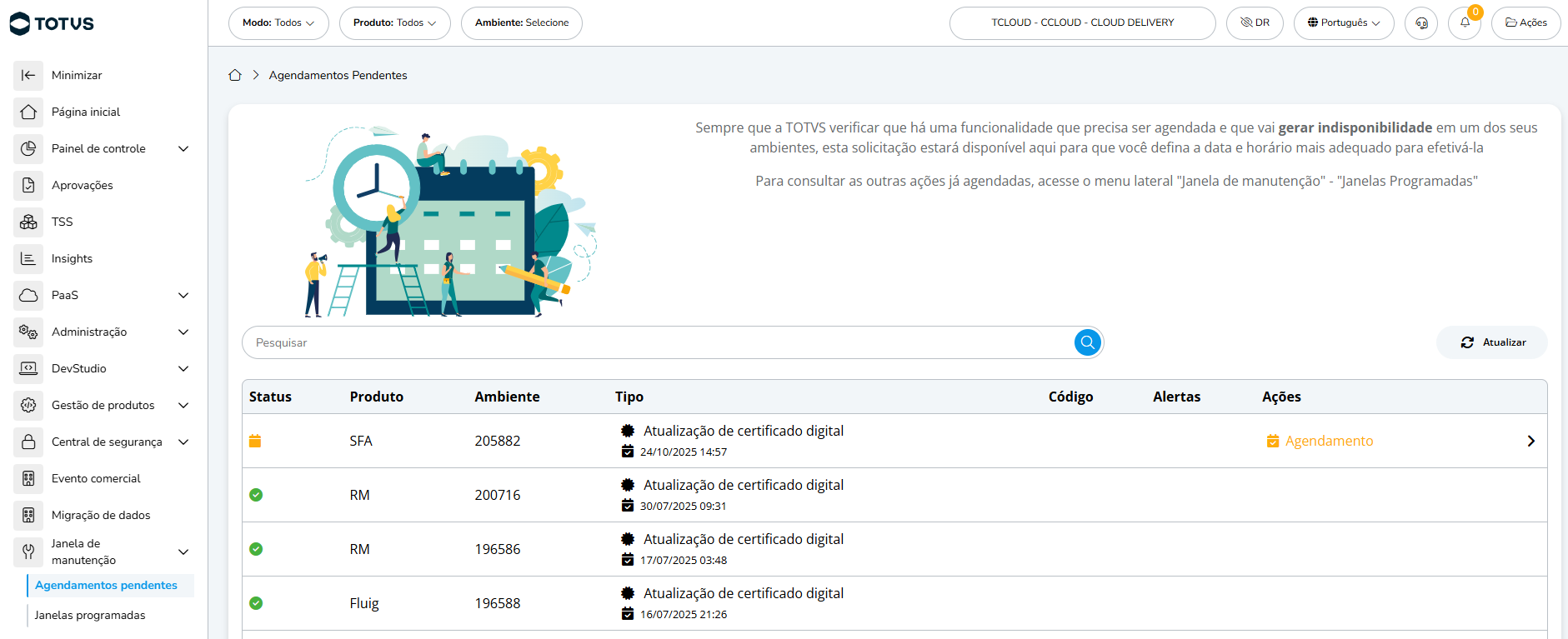Click environment number 196588
Viewport: 1568px width, 639px height.
(x=498, y=603)
